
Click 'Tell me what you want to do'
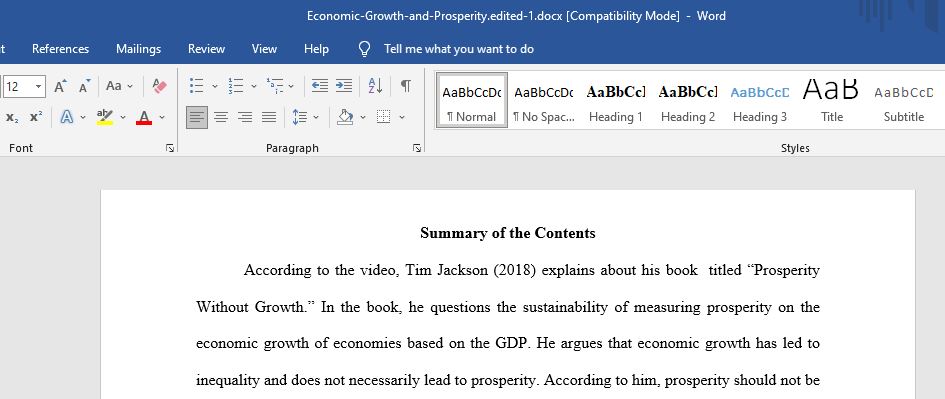click(459, 49)
